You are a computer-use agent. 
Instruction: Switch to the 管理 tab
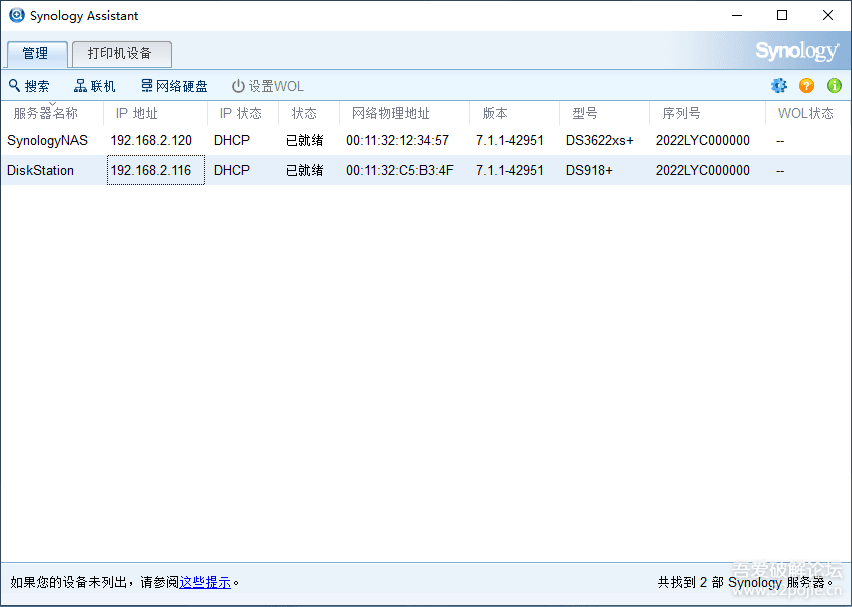[x=36, y=54]
